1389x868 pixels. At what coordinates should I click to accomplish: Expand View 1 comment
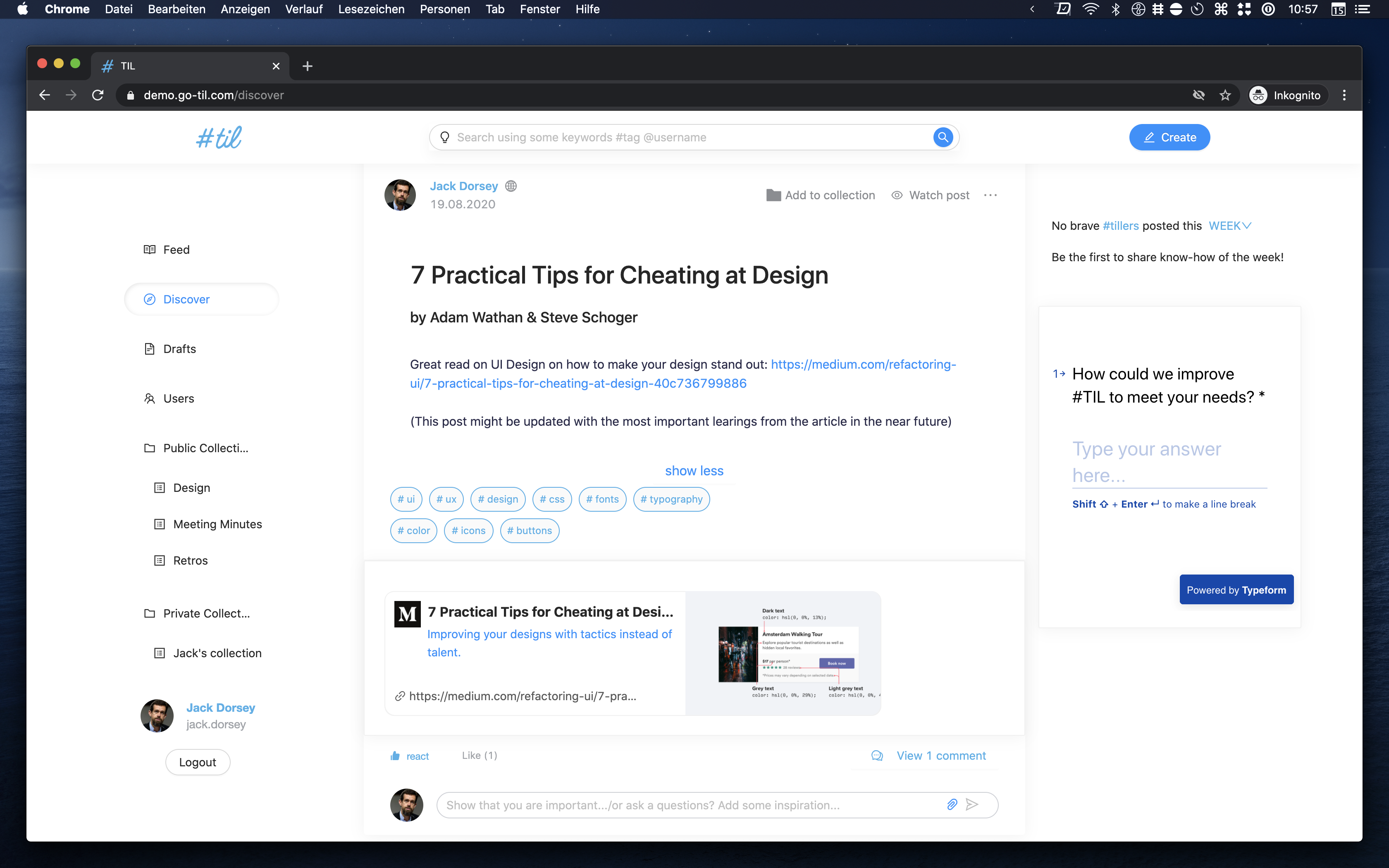pos(941,756)
